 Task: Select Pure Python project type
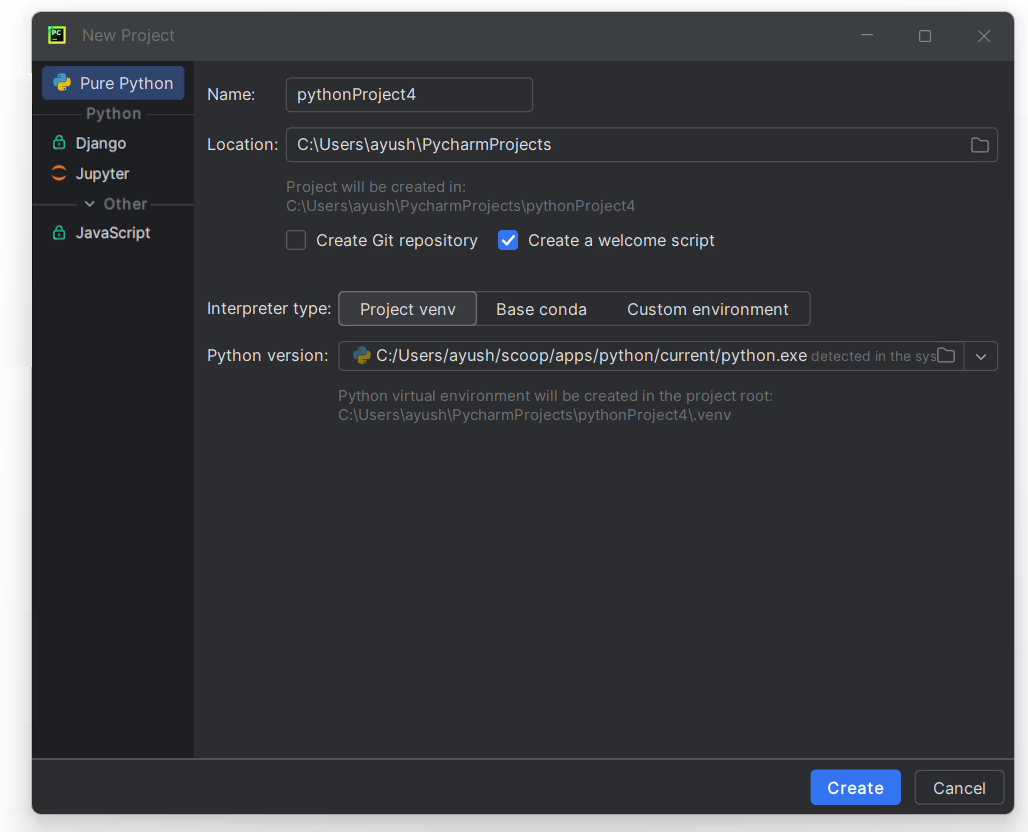tap(113, 83)
